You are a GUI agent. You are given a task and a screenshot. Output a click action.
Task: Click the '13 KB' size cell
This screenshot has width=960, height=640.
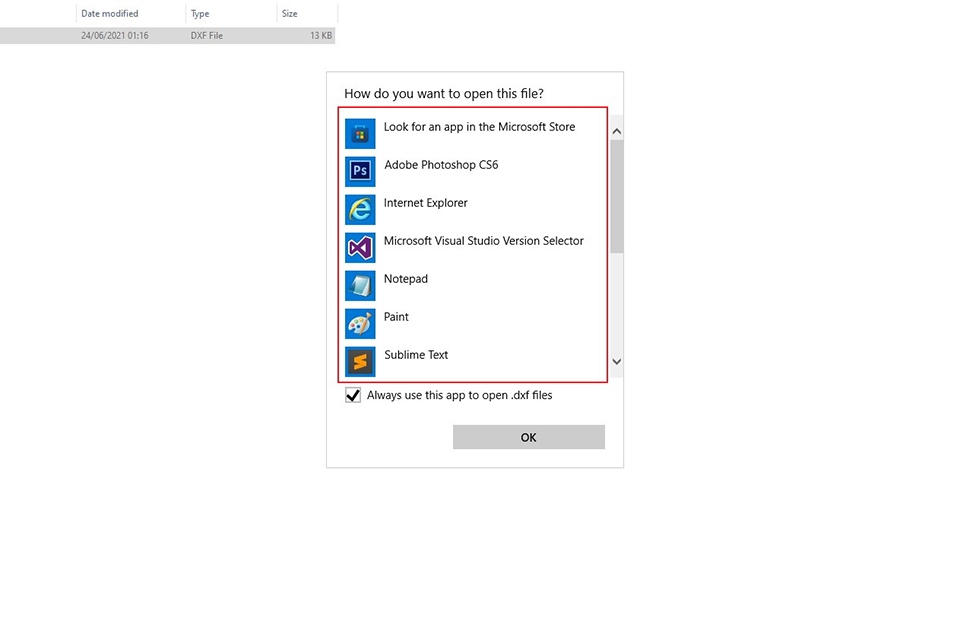pyautogui.click(x=321, y=36)
